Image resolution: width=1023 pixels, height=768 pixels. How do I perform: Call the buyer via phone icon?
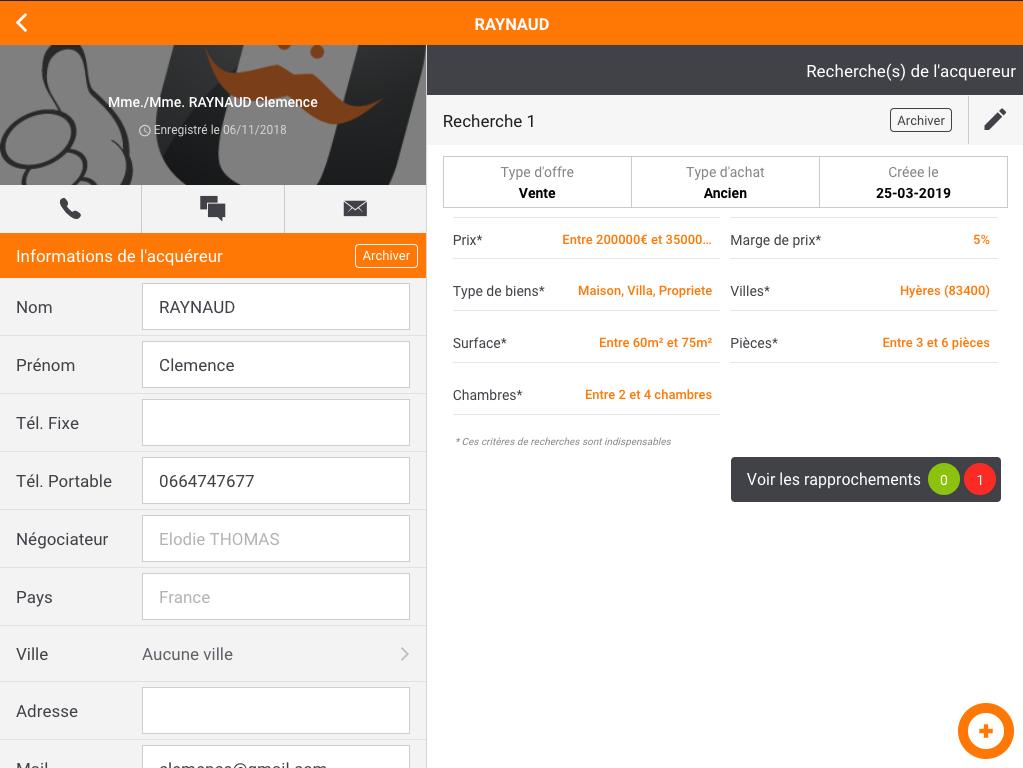(x=70, y=209)
